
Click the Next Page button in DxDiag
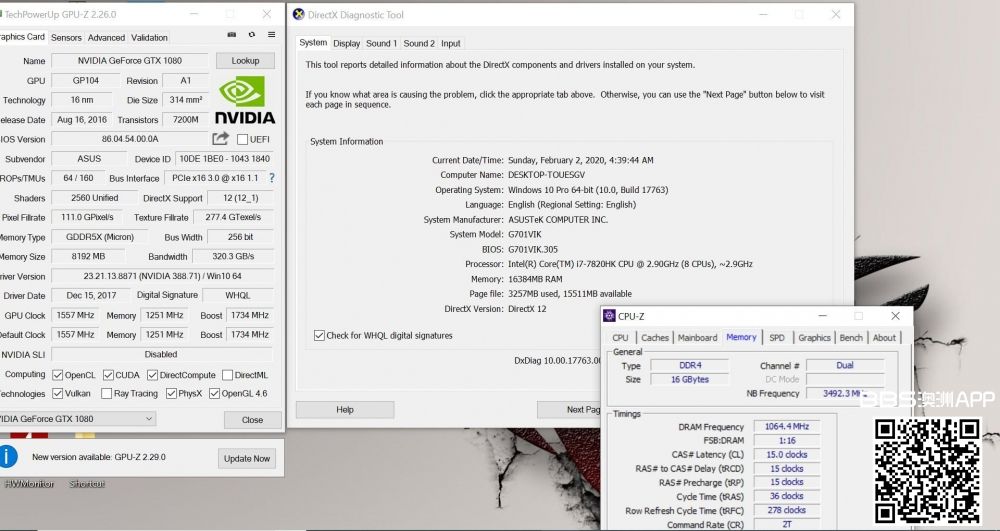click(x=569, y=409)
